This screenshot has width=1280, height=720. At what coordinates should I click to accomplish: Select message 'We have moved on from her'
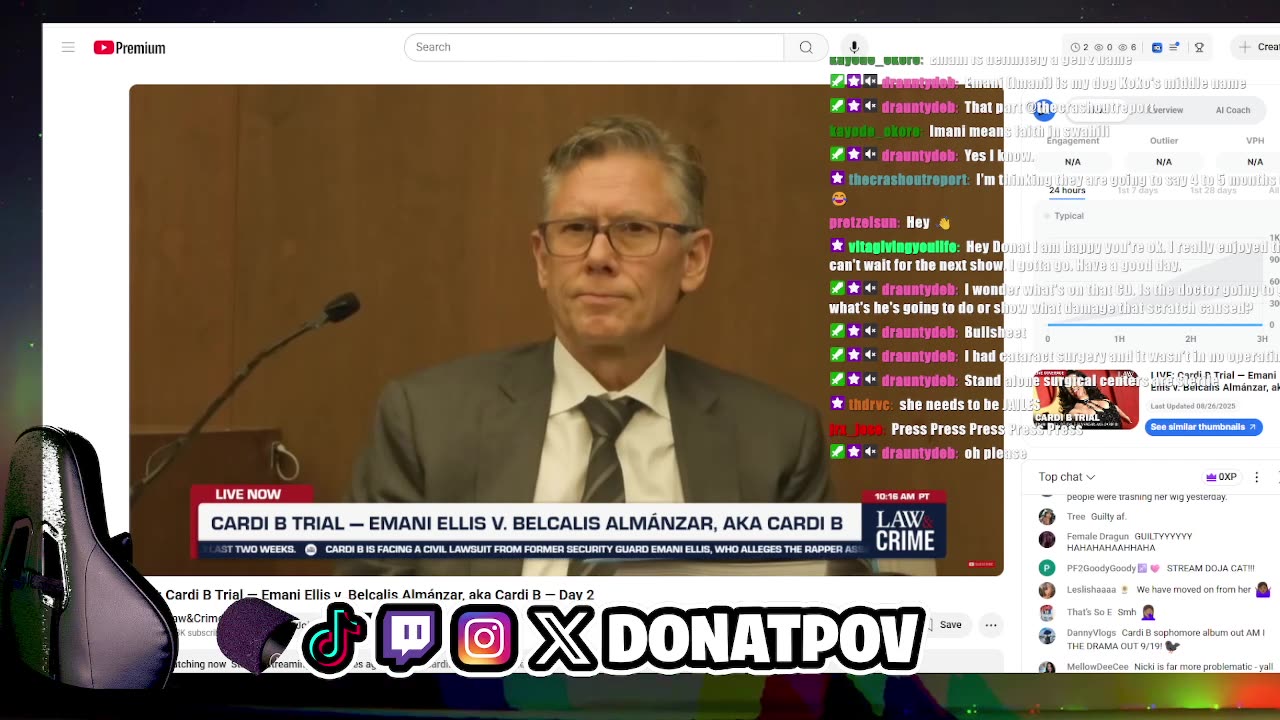1193,590
